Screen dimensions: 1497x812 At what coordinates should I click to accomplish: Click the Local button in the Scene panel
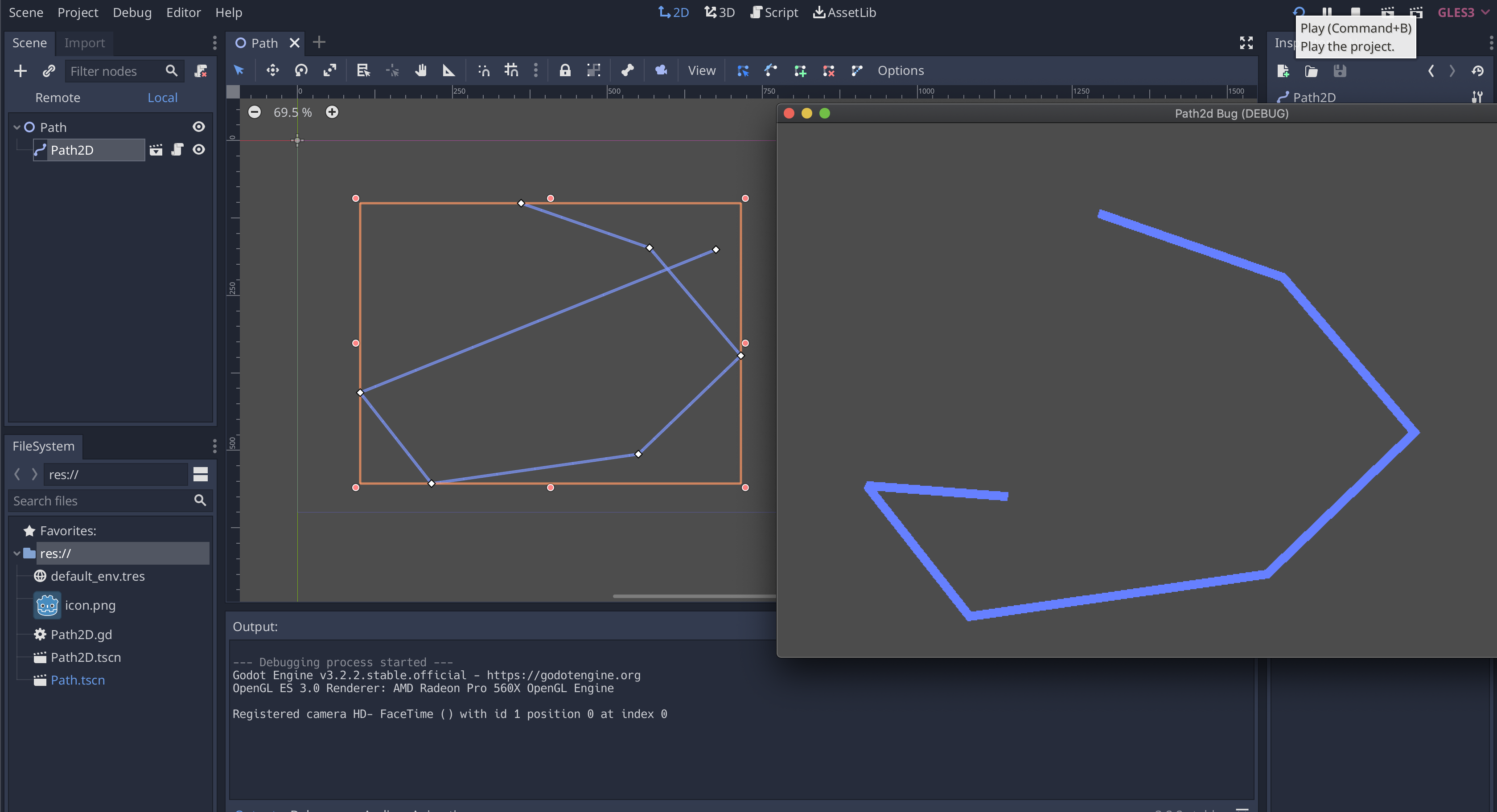tap(162, 97)
